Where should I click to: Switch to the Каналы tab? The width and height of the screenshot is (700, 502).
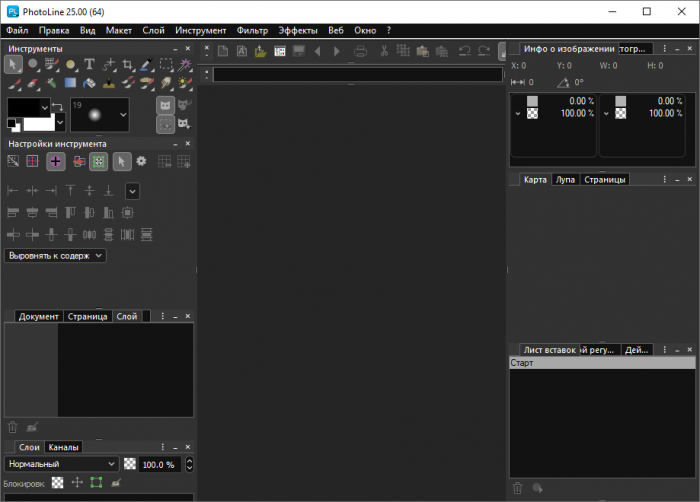(63, 447)
